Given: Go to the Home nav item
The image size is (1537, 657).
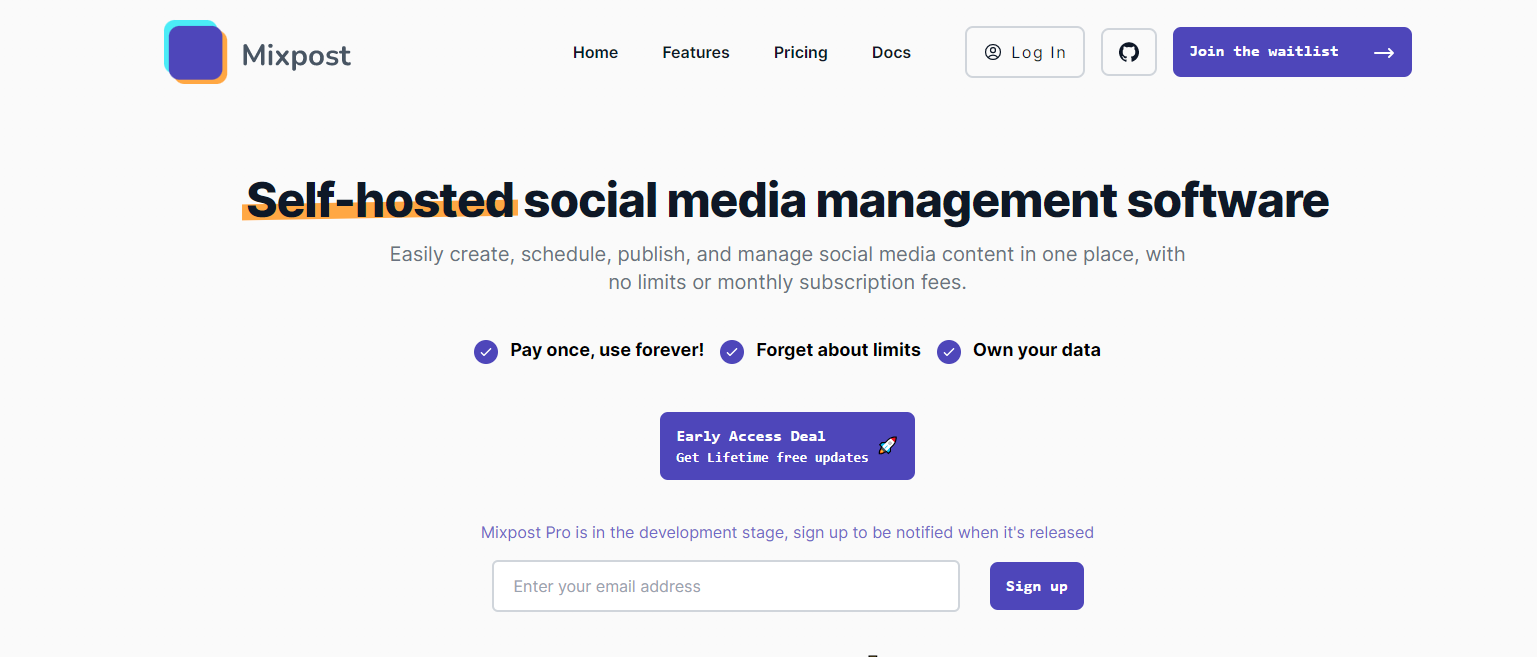Looking at the screenshot, I should coord(595,53).
